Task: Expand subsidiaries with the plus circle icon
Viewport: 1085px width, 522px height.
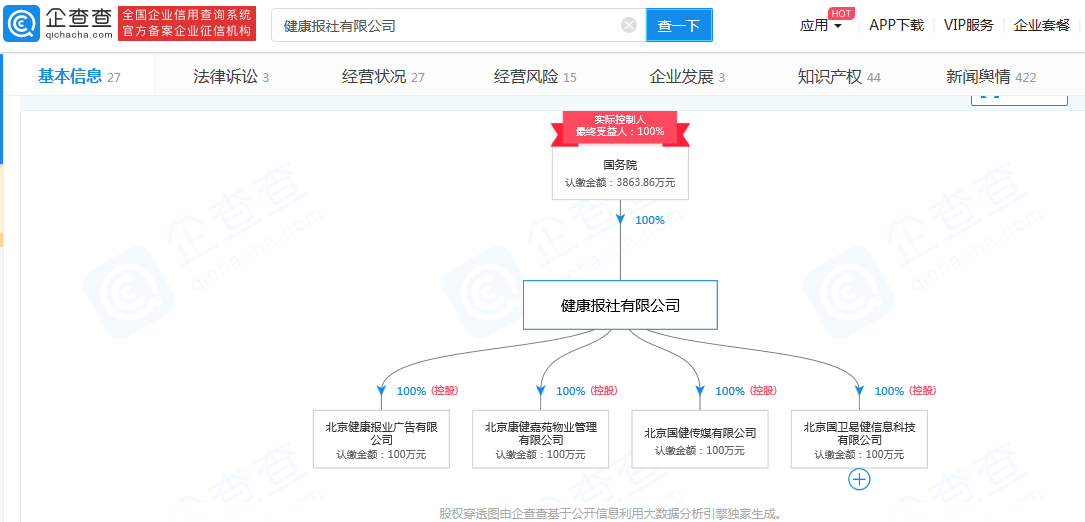Action: click(859, 479)
